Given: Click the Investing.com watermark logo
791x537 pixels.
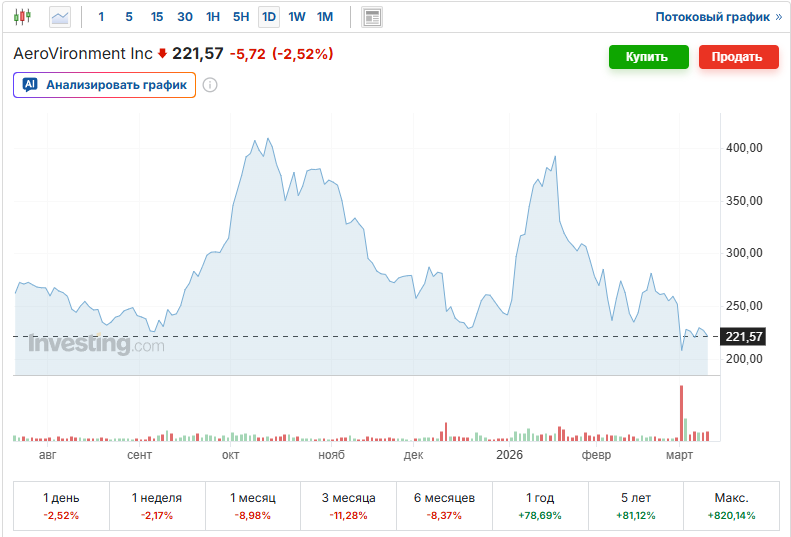Looking at the screenshot, I should pos(96,345).
